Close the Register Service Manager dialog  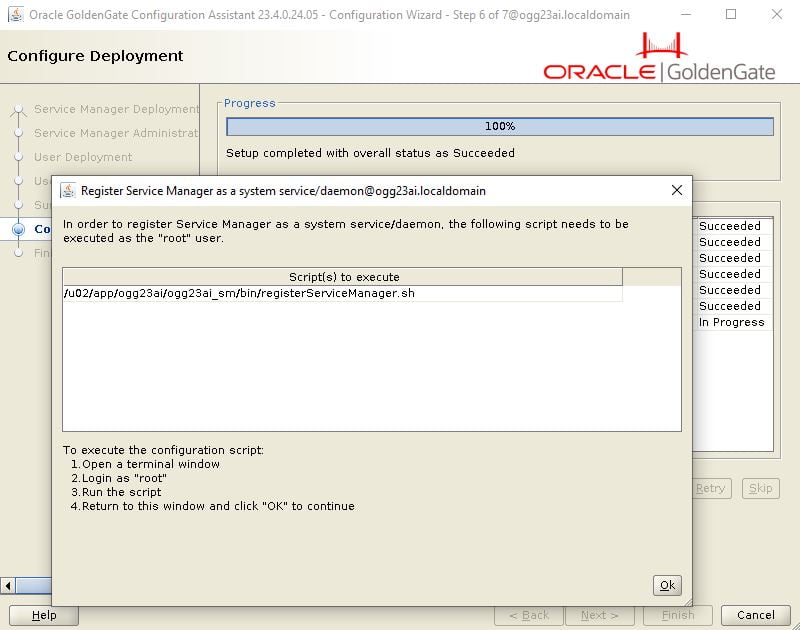(x=677, y=190)
